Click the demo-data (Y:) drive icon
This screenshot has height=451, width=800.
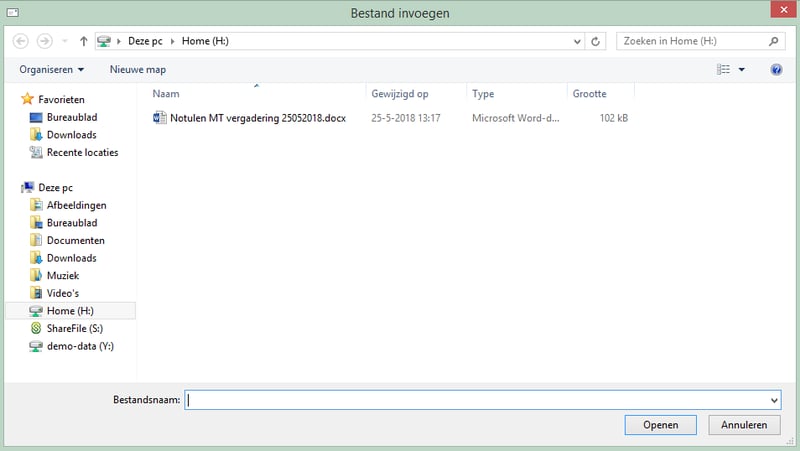[36, 346]
